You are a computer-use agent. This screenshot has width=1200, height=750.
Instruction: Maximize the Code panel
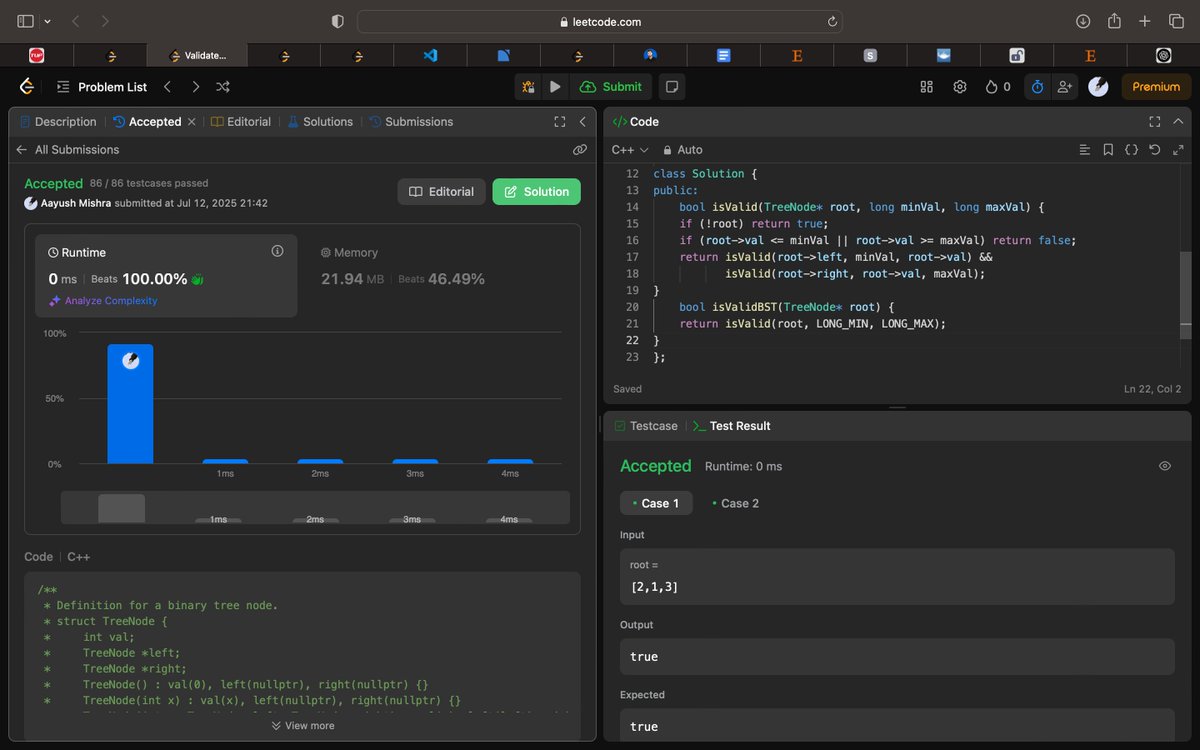[x=1155, y=122]
